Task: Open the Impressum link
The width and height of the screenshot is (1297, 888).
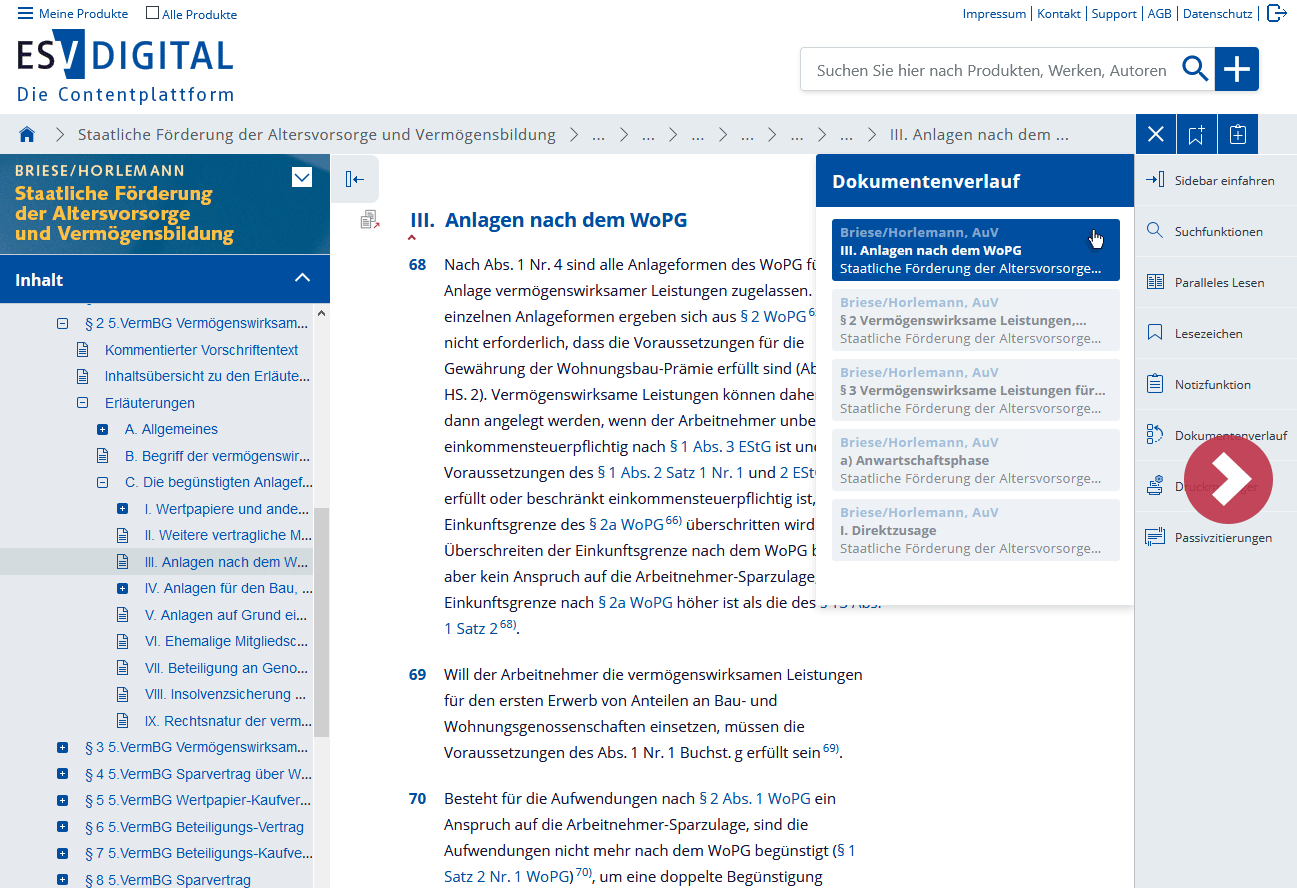Action: coord(994,14)
